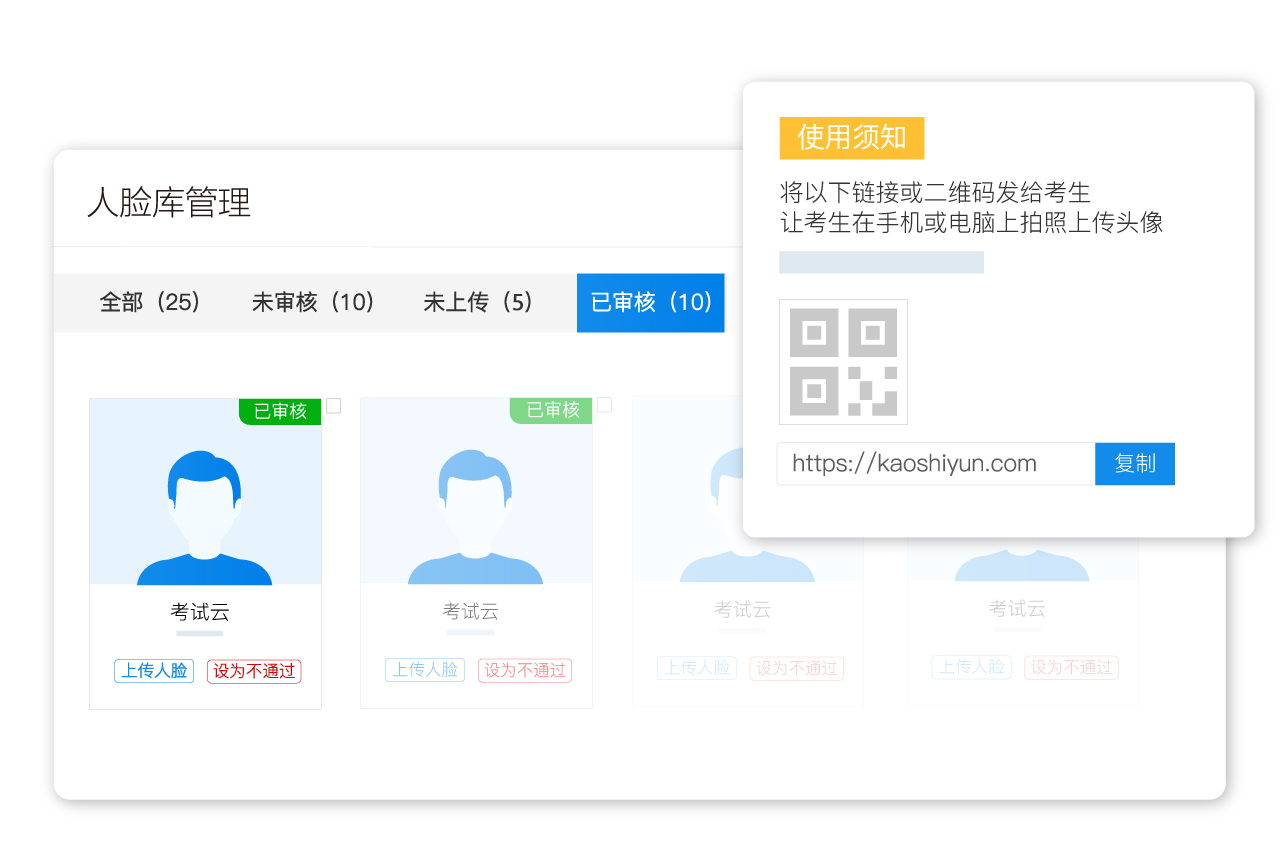Click the second card's light blue avatar
1280x848 pixels.
tap(476, 516)
